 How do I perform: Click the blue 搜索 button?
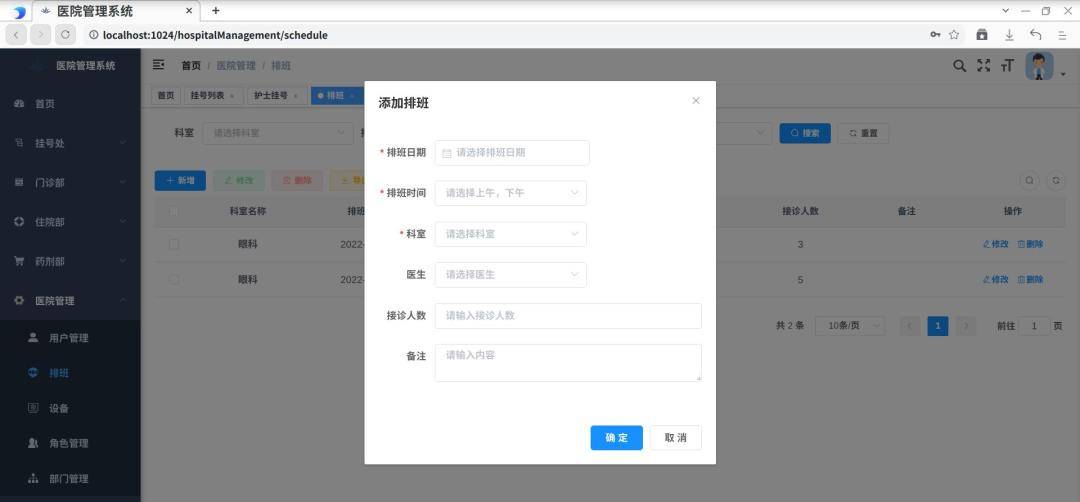pyautogui.click(x=805, y=134)
